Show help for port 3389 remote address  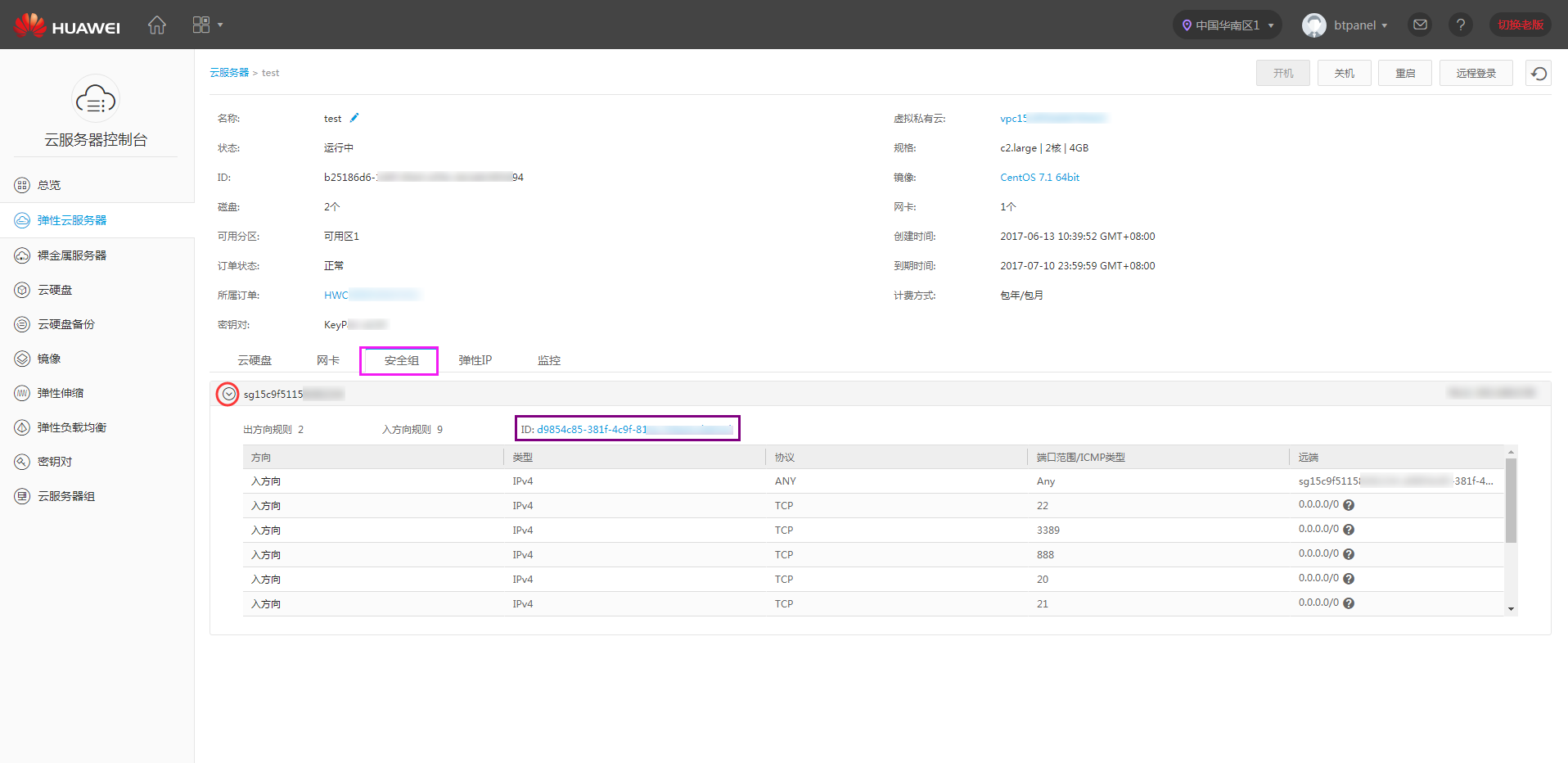pos(1349,530)
